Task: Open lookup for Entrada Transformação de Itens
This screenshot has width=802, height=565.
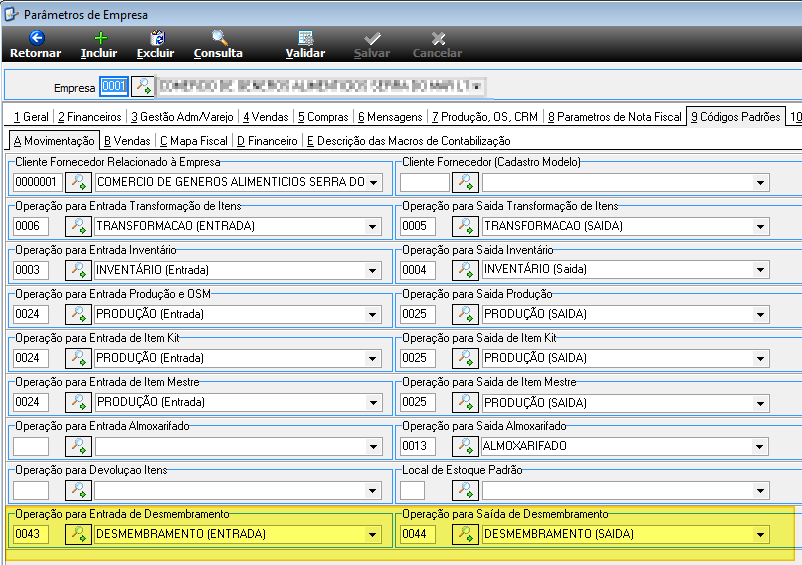Action: [78, 226]
